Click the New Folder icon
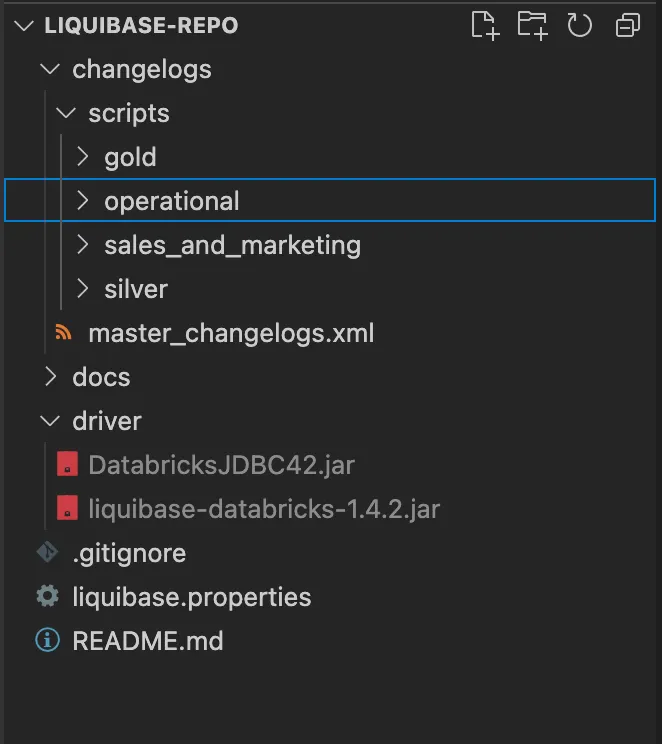Viewport: 662px width, 744px height. click(532, 26)
